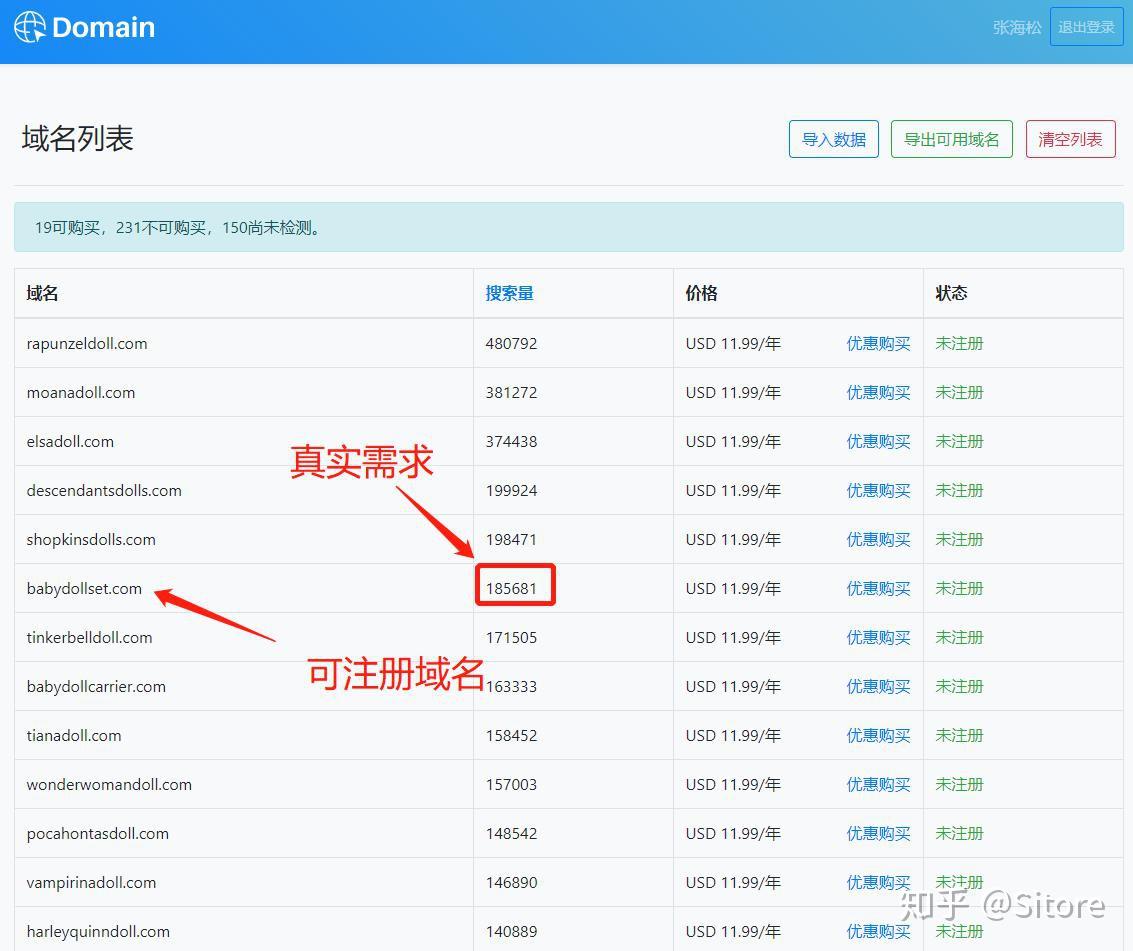Click the 未注册 status for tianadoll.com
The width and height of the screenshot is (1133, 951).
coord(960,736)
